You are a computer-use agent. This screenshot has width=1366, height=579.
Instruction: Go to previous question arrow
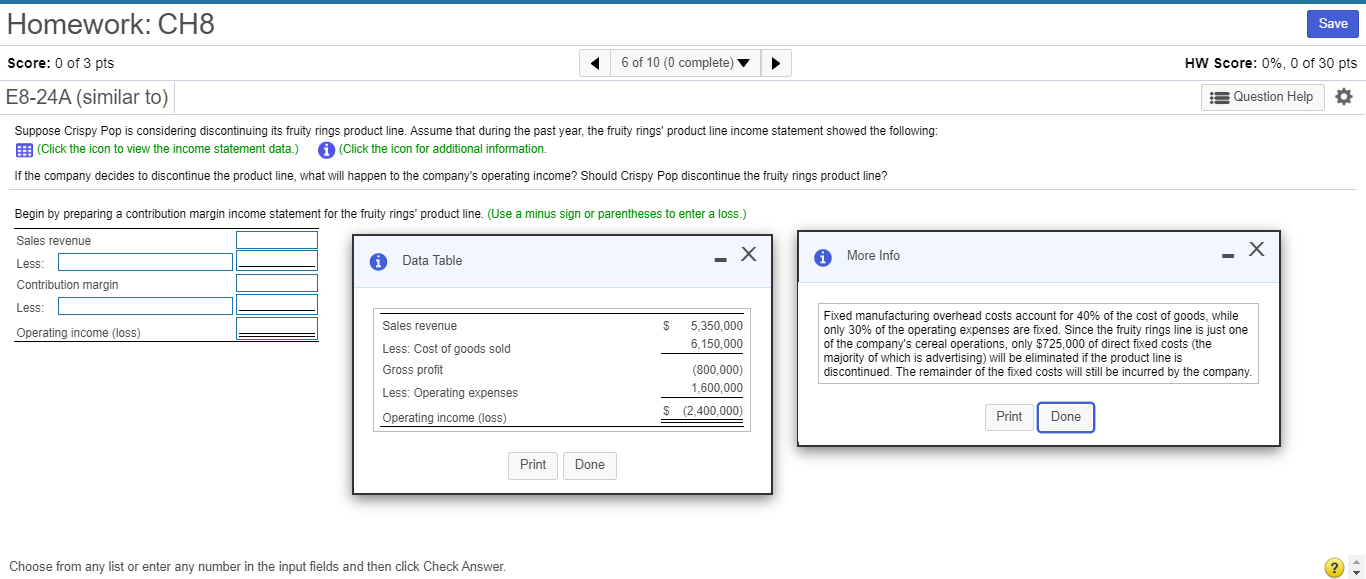595,63
